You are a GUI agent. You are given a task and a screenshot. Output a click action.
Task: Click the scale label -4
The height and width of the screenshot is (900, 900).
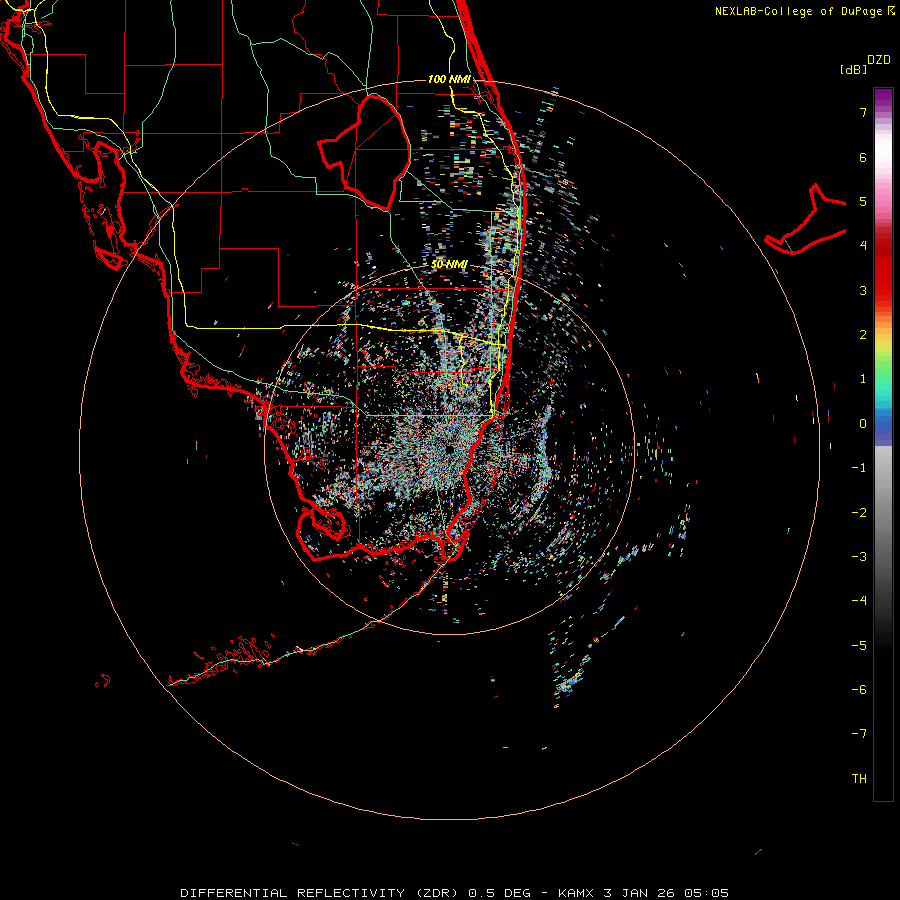859,601
